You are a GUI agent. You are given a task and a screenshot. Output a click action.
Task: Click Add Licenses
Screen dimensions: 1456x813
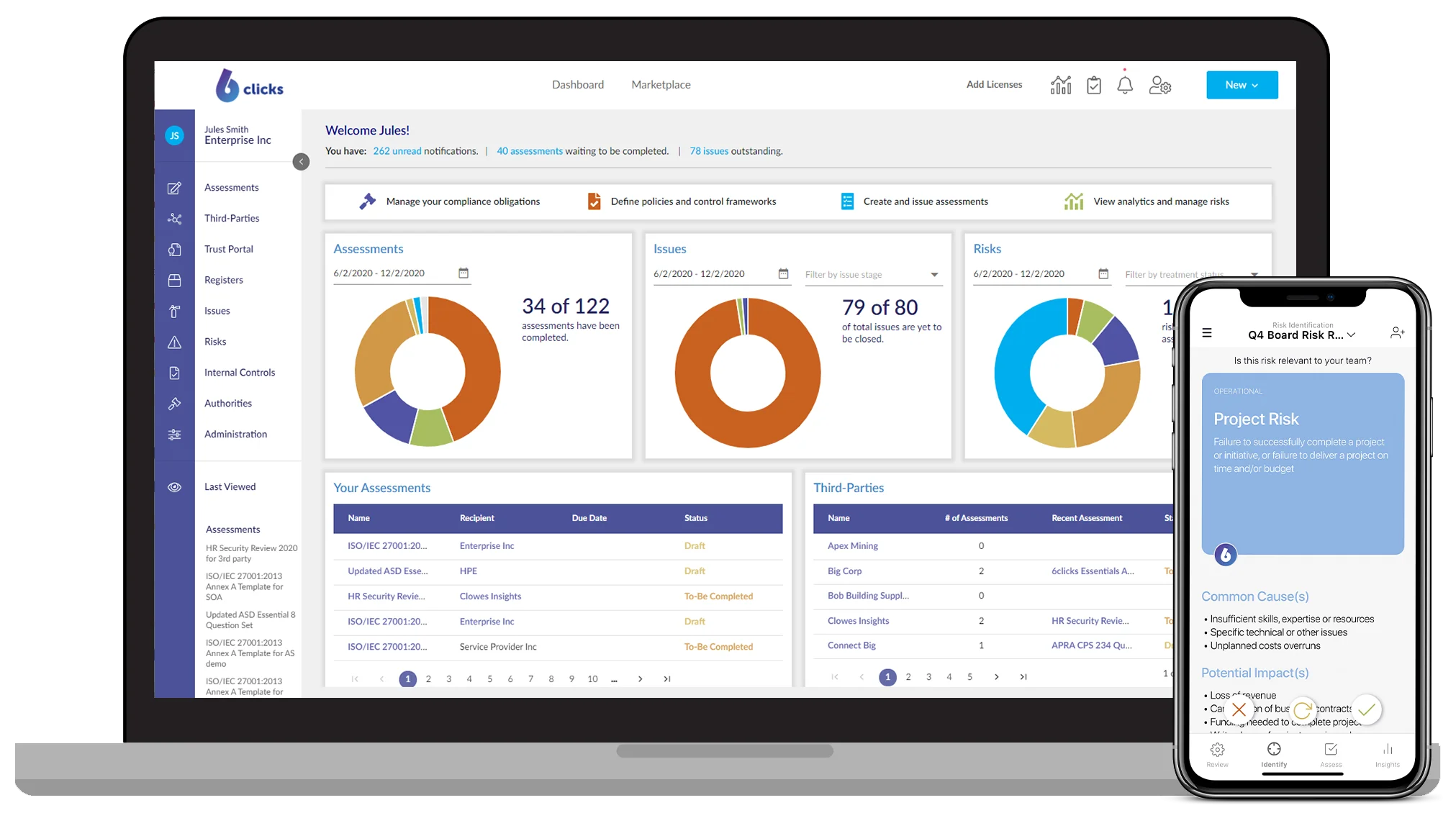pos(994,85)
